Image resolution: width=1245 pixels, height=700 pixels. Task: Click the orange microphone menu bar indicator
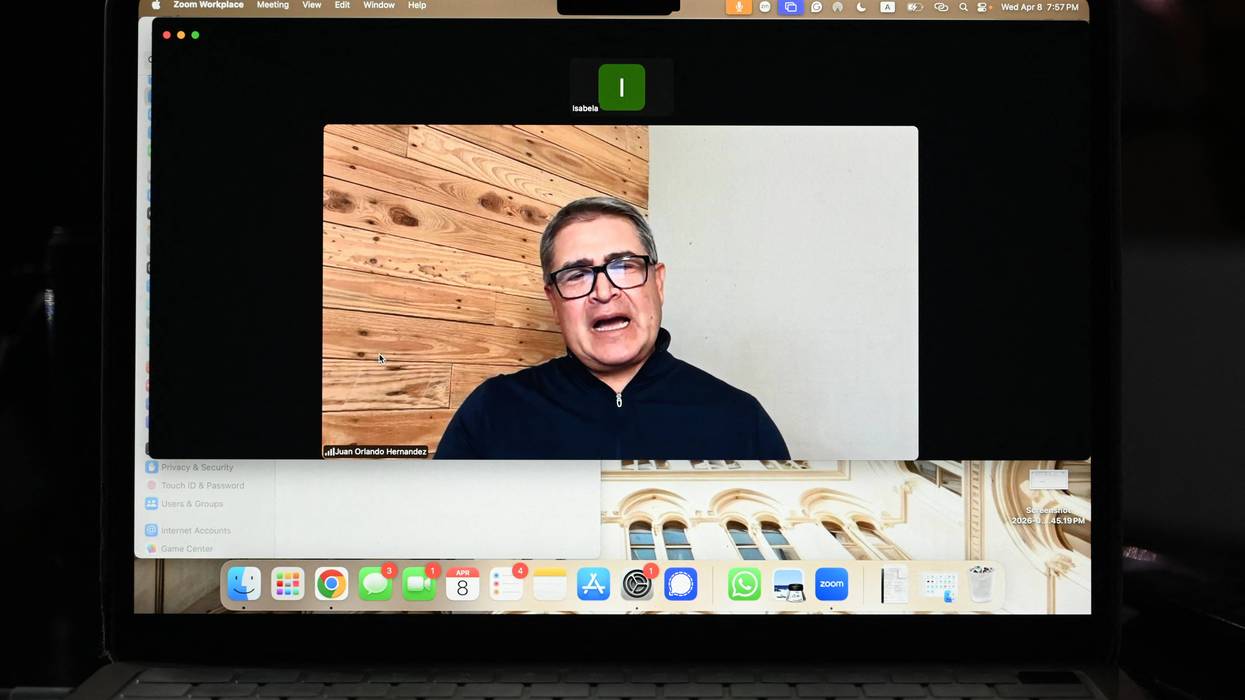739,7
